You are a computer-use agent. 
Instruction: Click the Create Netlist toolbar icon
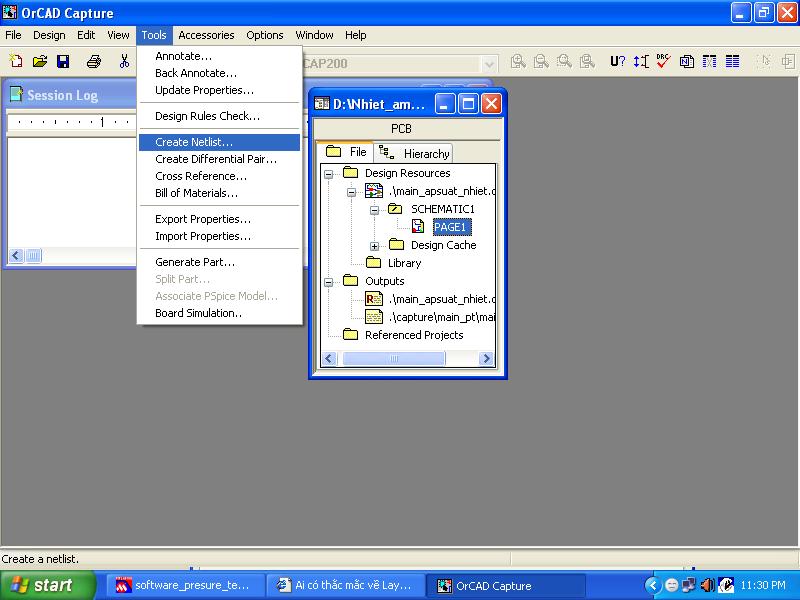687,62
